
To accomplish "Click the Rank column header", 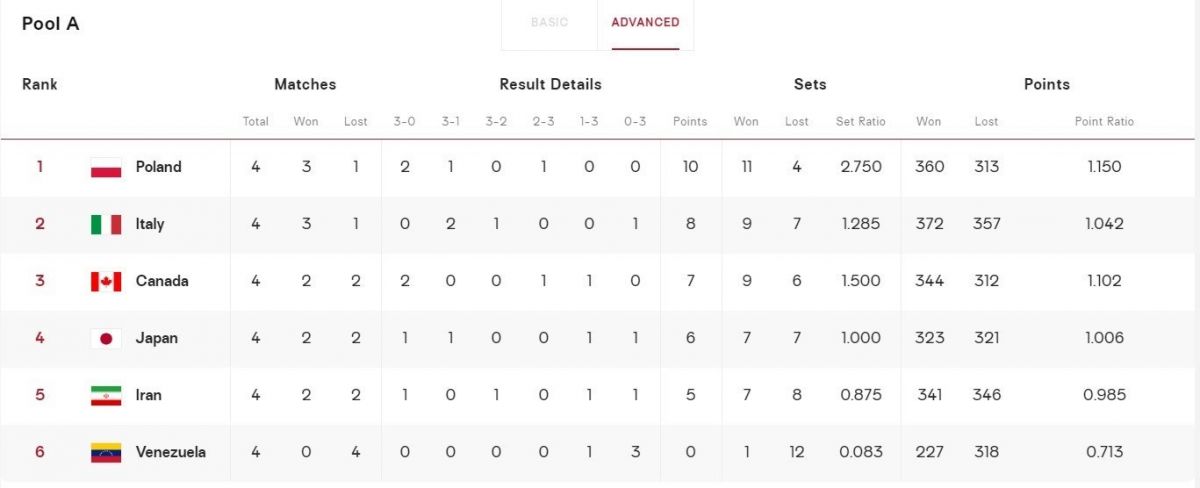I will [40, 84].
